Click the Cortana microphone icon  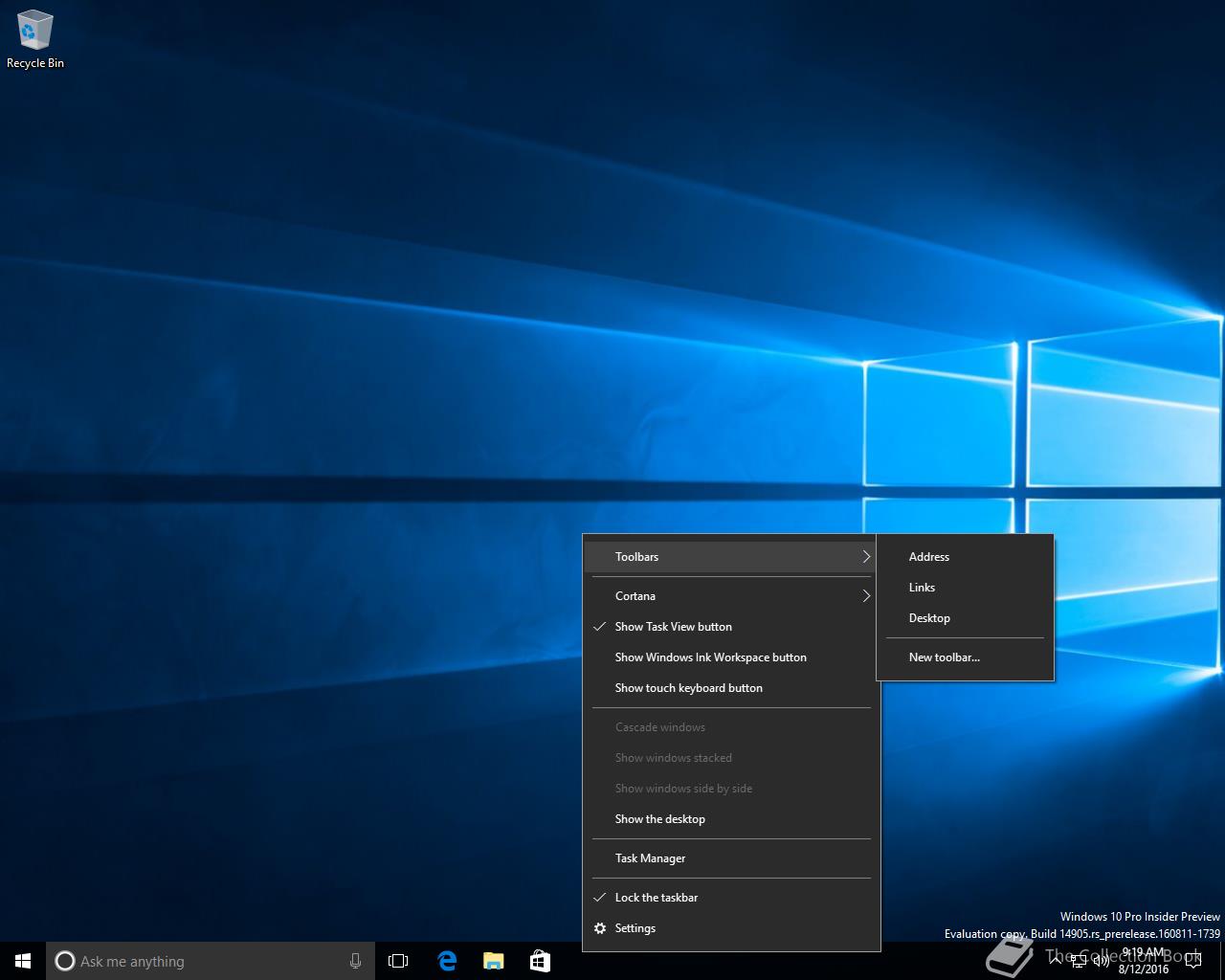point(355,961)
